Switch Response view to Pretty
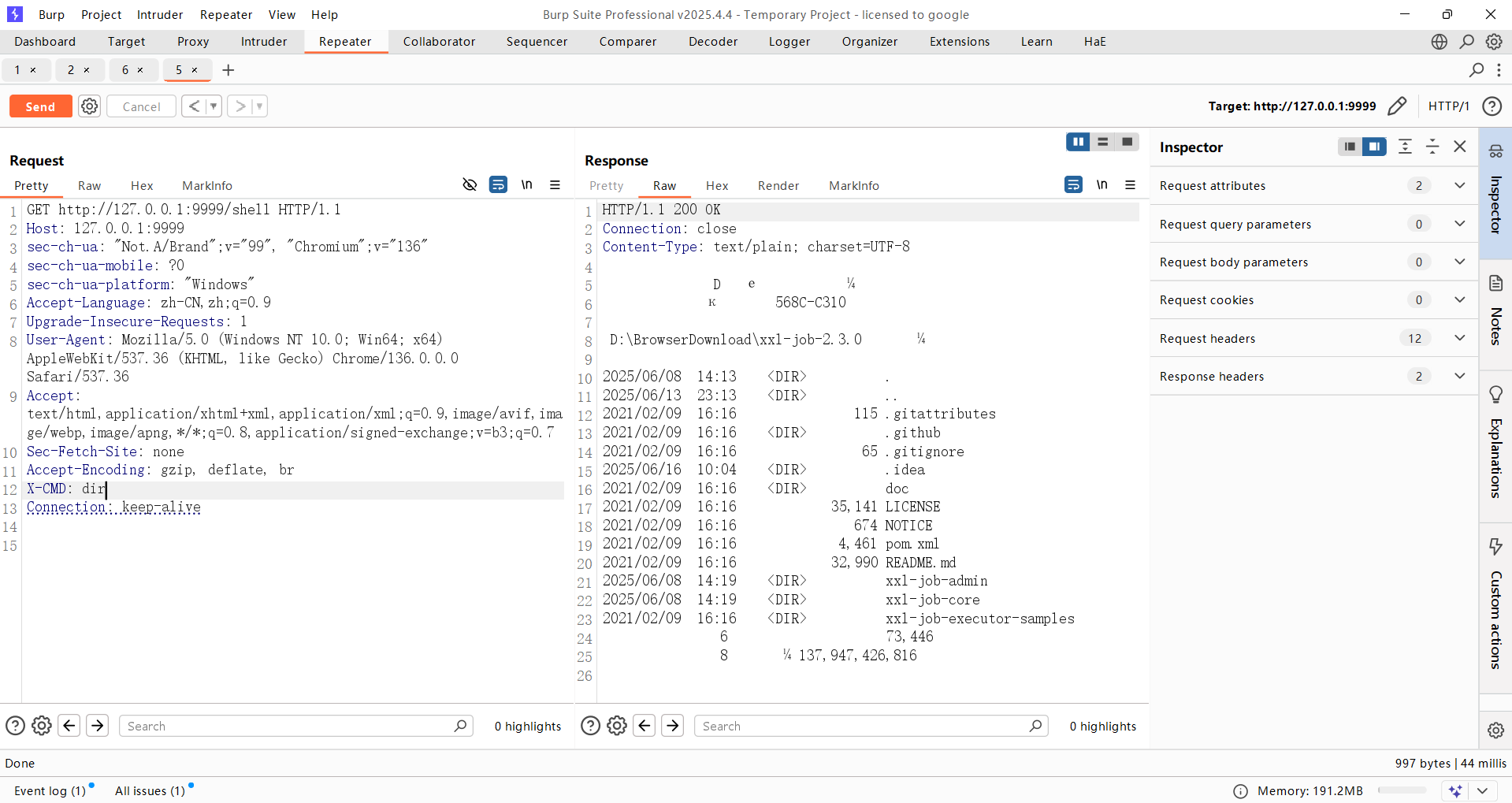This screenshot has height=803, width=1512. pyautogui.click(x=606, y=186)
